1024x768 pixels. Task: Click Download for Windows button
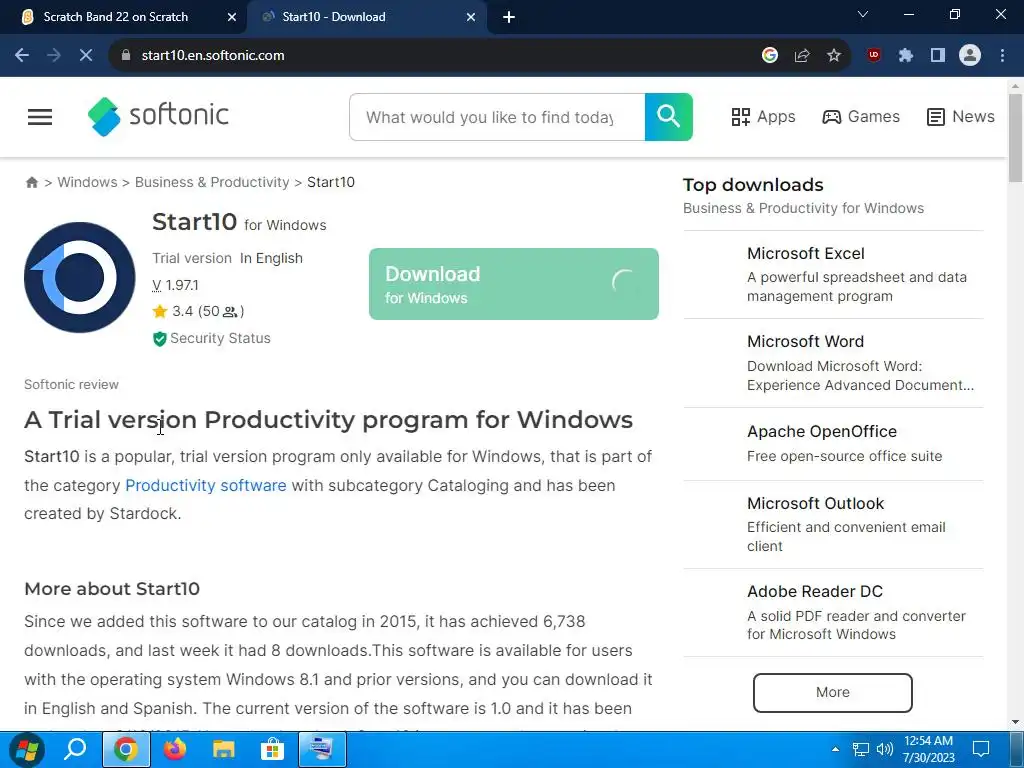[514, 284]
